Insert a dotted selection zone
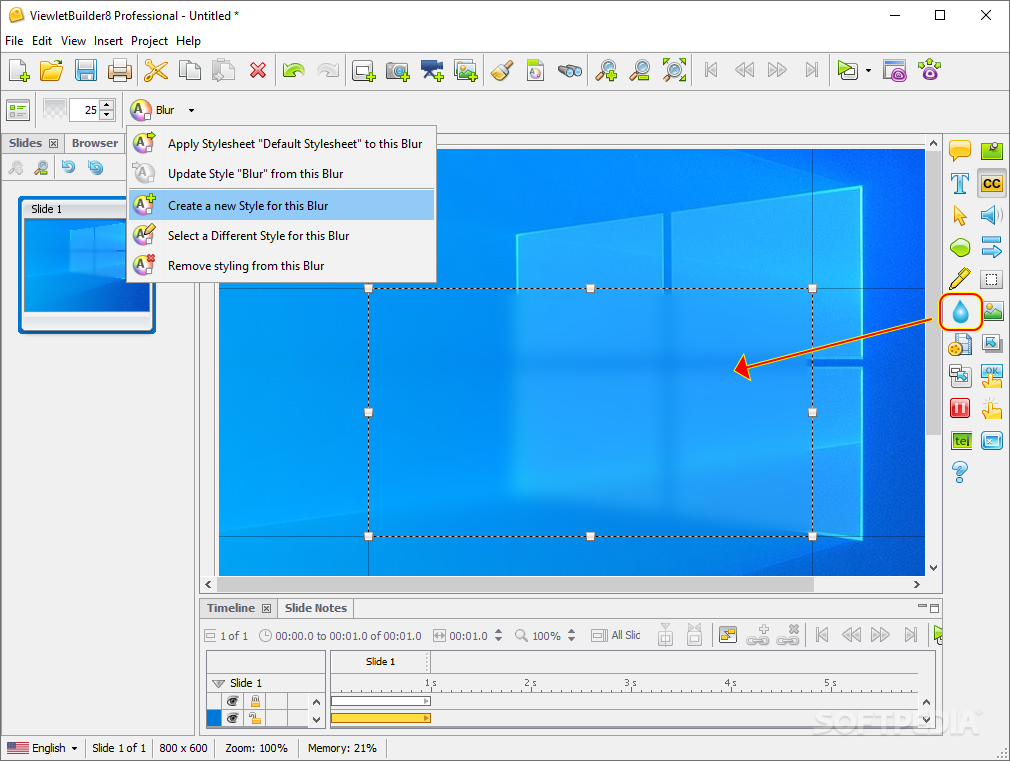The width and height of the screenshot is (1010, 761). 992,279
